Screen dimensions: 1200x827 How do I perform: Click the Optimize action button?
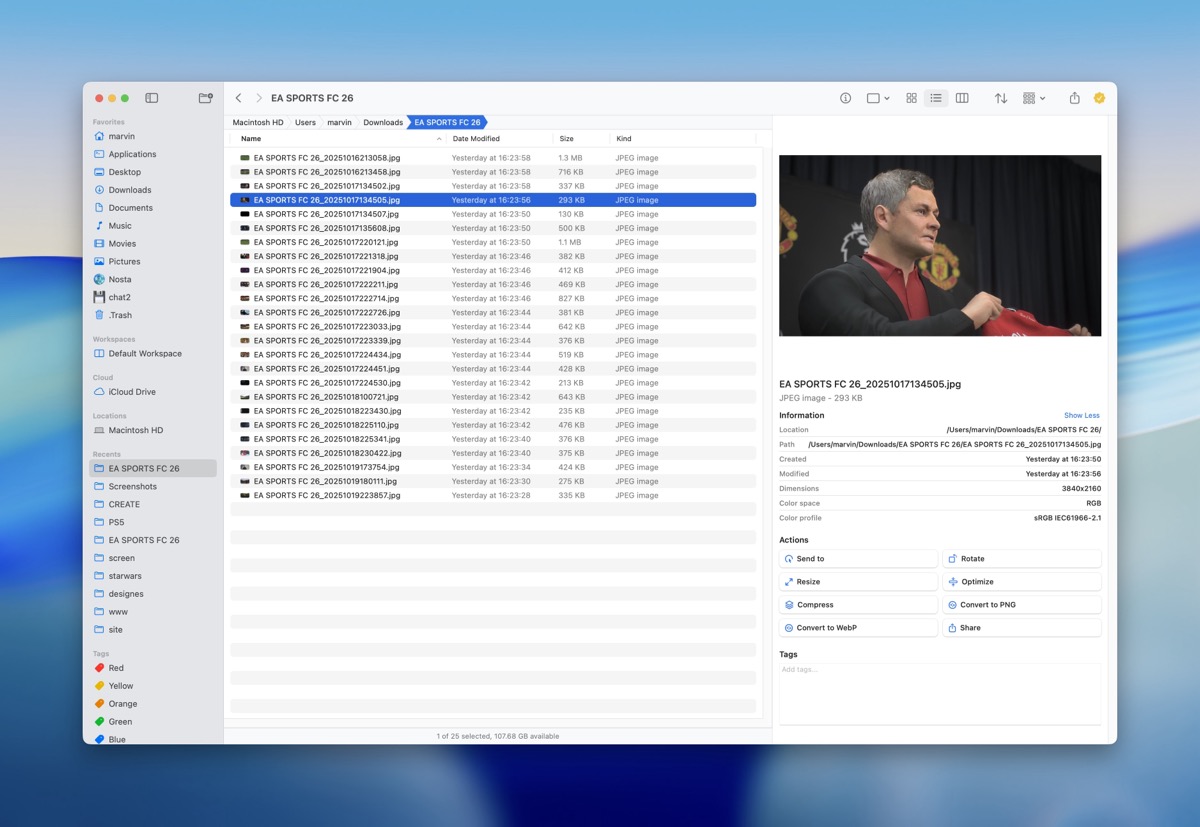click(x=1022, y=582)
